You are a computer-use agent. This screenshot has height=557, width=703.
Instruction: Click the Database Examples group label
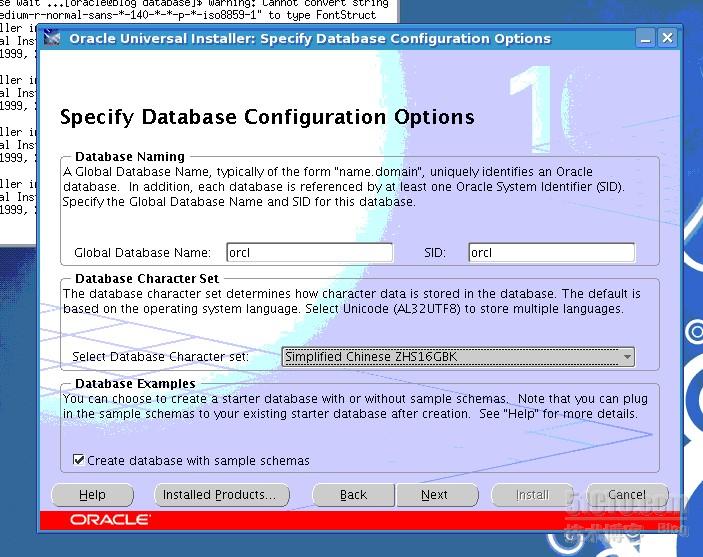click(135, 383)
